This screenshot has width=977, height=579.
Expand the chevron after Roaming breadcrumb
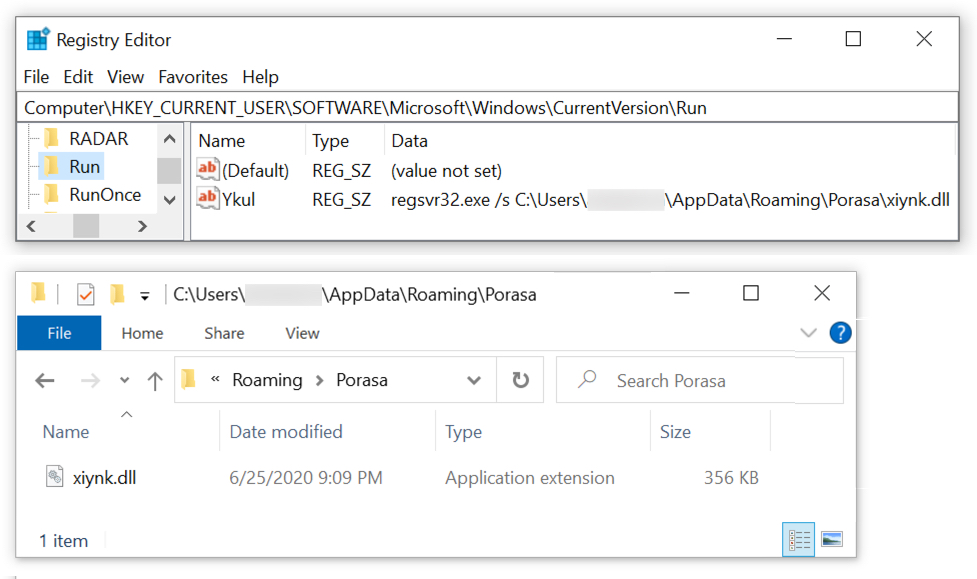pos(320,380)
